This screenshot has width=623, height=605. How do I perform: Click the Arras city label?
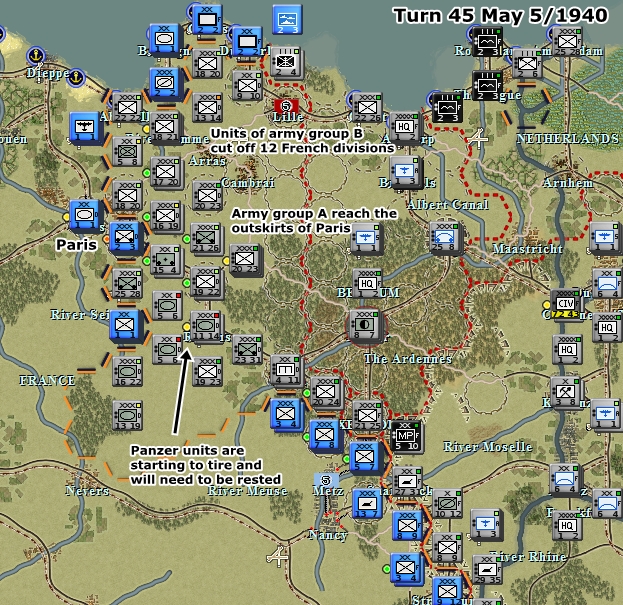[207, 161]
